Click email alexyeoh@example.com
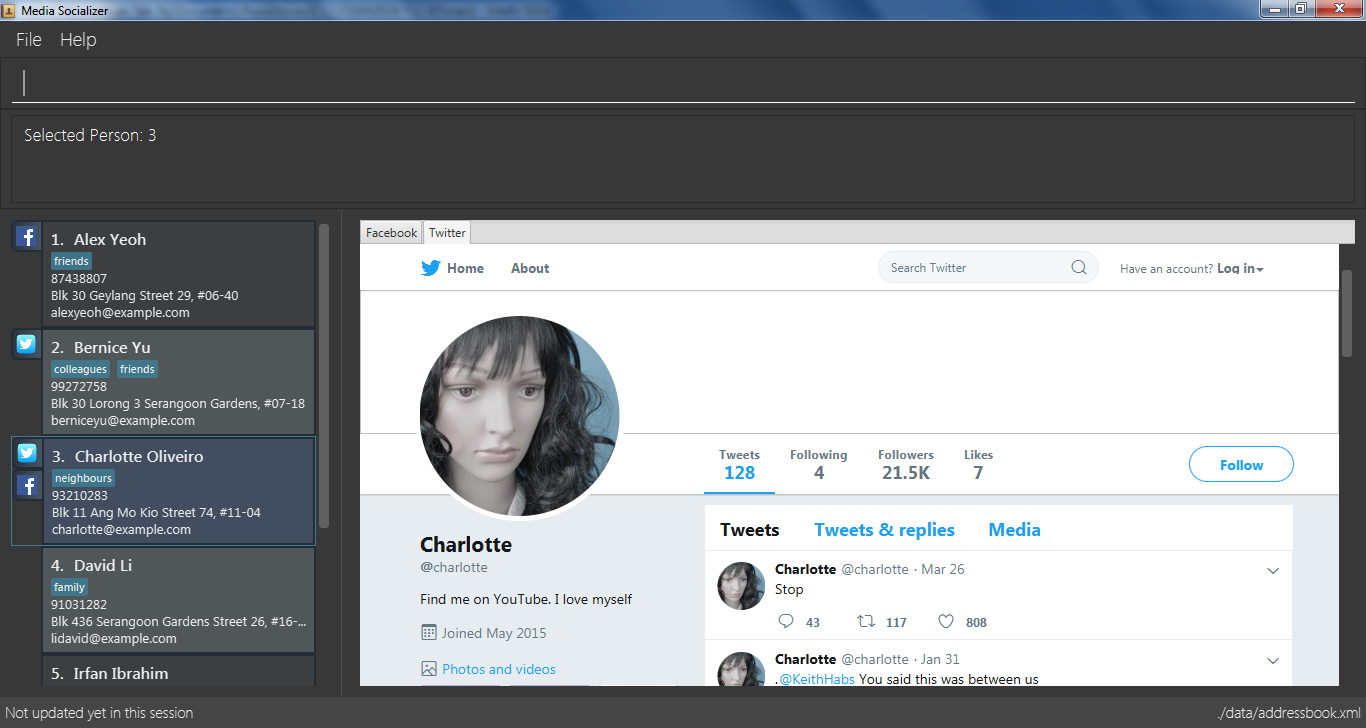Image resolution: width=1366 pixels, height=728 pixels. pos(120,312)
